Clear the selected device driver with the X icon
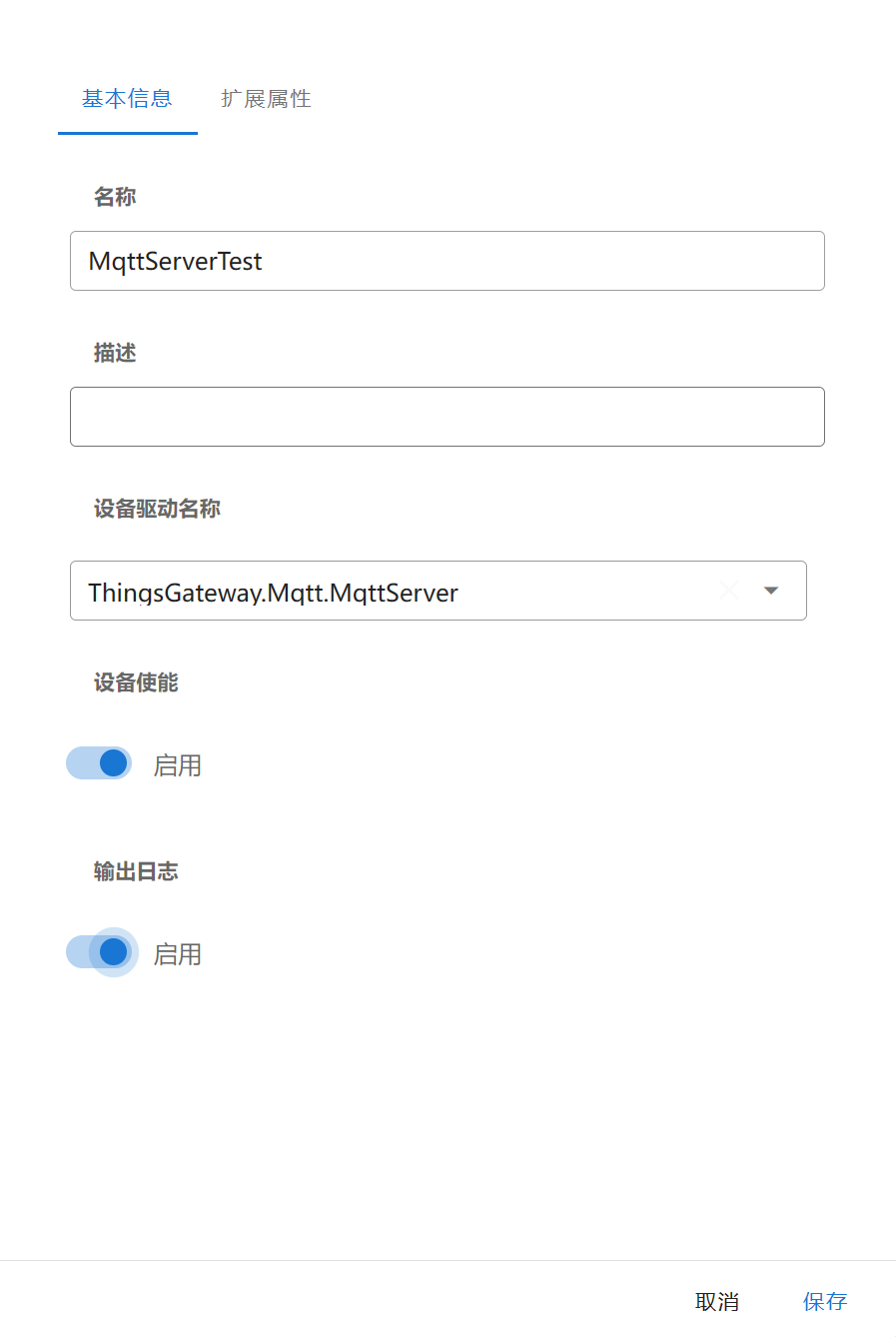896x1337 pixels. pyautogui.click(x=729, y=591)
